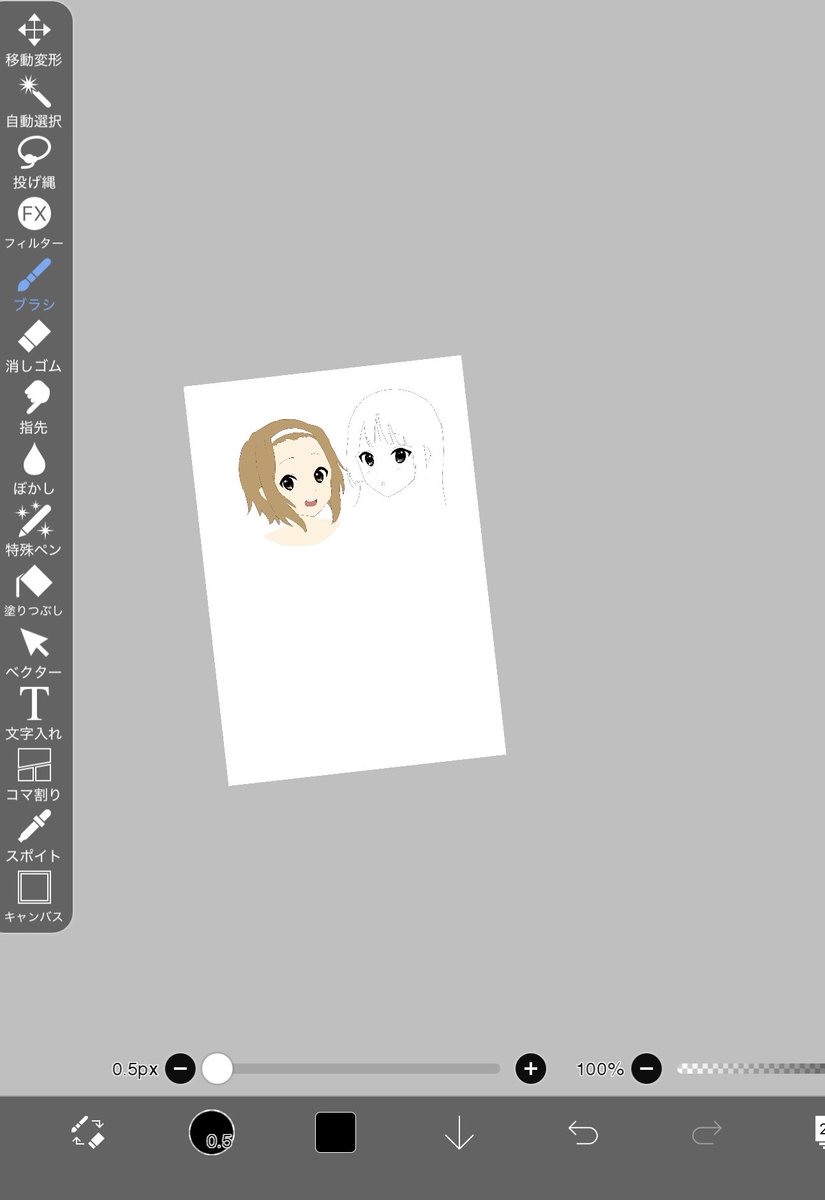Screen dimensions: 825x1200
Task: Select the 自動選択 magic wand tool
Action: coord(34,101)
